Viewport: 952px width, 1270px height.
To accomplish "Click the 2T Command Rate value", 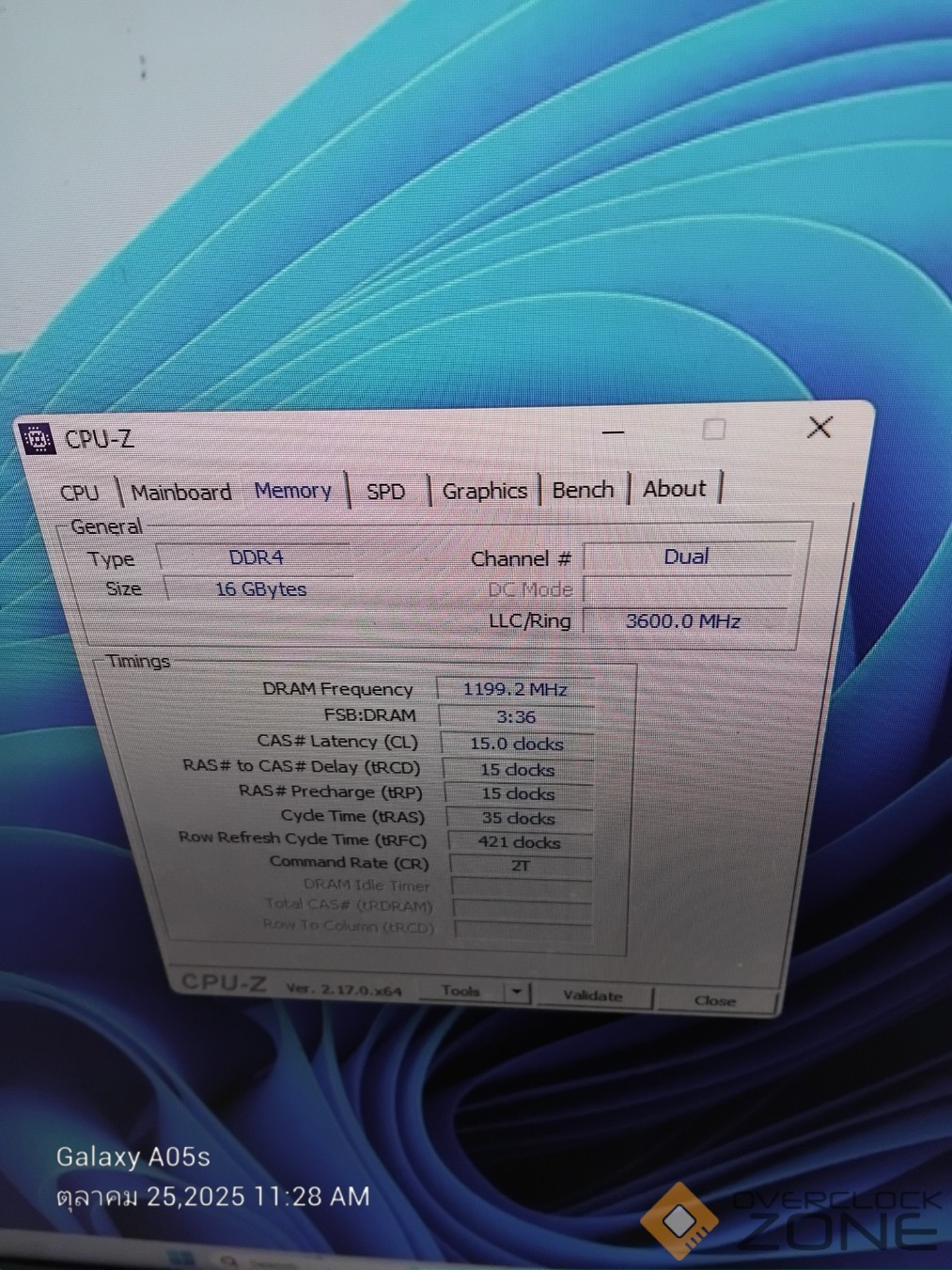I will coord(521,866).
